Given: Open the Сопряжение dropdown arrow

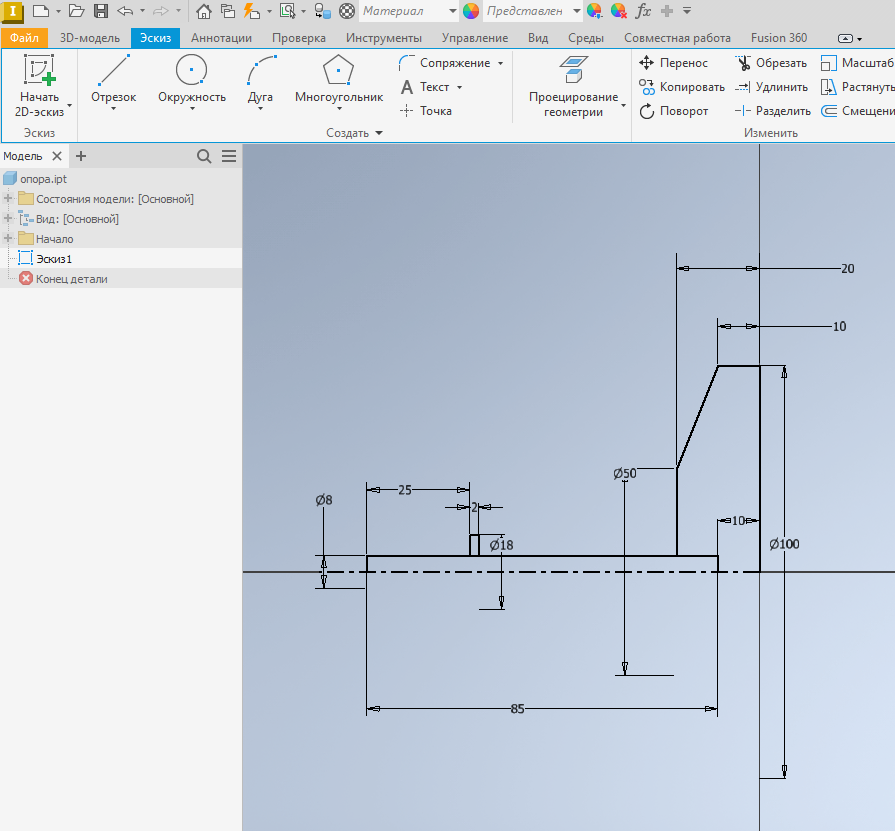Looking at the screenshot, I should coord(501,63).
